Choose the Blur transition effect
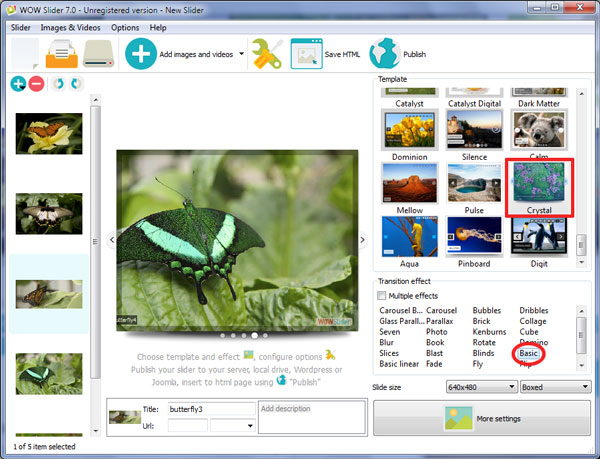 (x=386, y=342)
